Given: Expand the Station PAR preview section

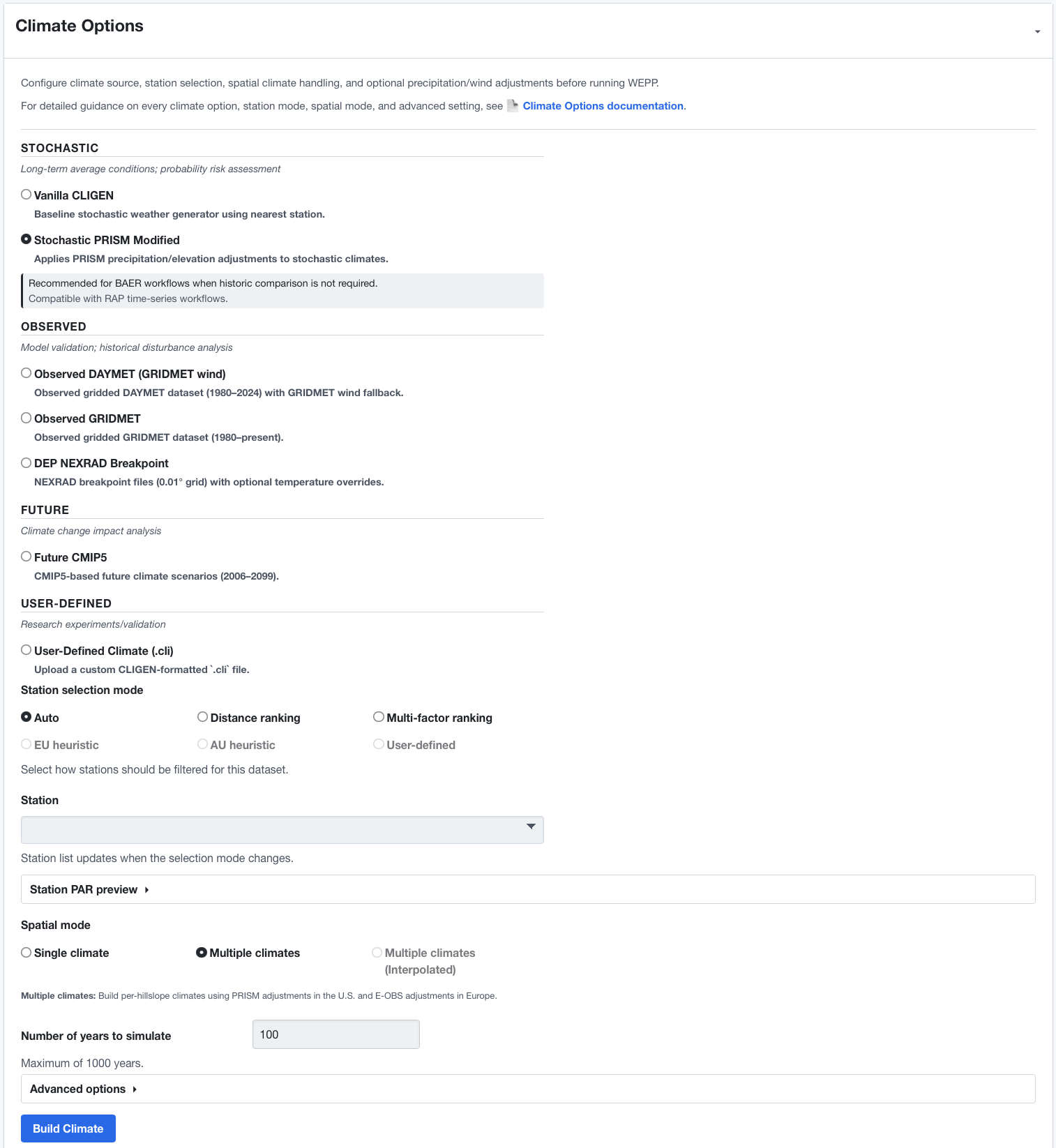Looking at the screenshot, I should pyautogui.click(x=89, y=889).
